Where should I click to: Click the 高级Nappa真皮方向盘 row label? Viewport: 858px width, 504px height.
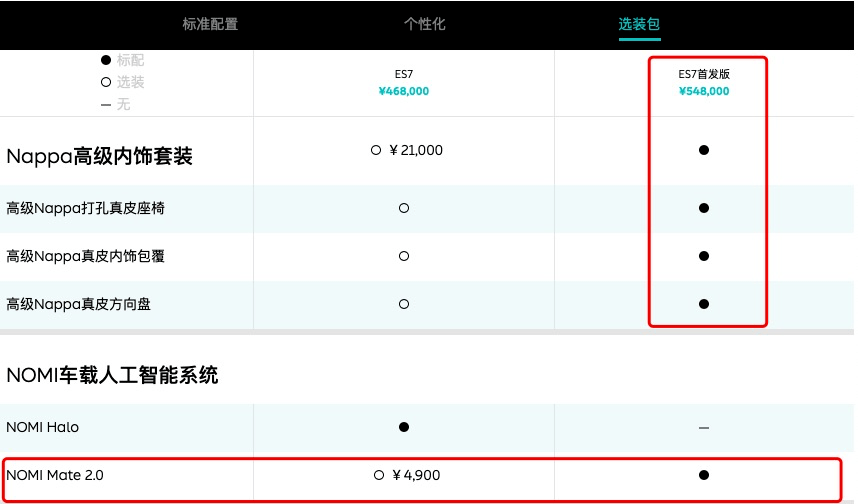pos(78,304)
